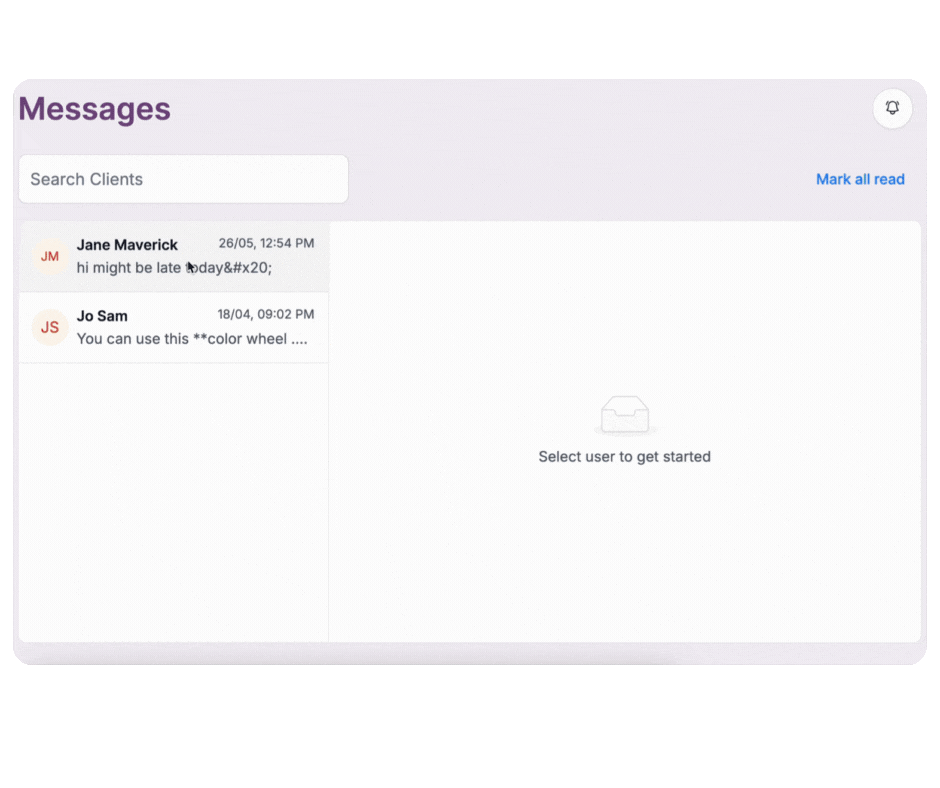Click the notification bell icon

point(892,108)
